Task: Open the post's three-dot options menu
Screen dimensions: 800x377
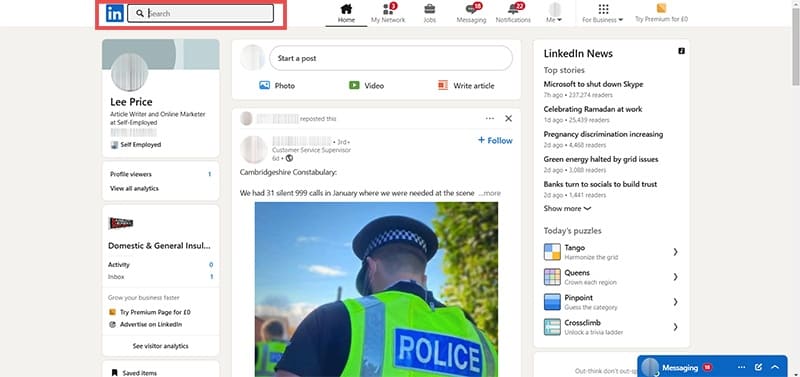Action: [x=490, y=118]
